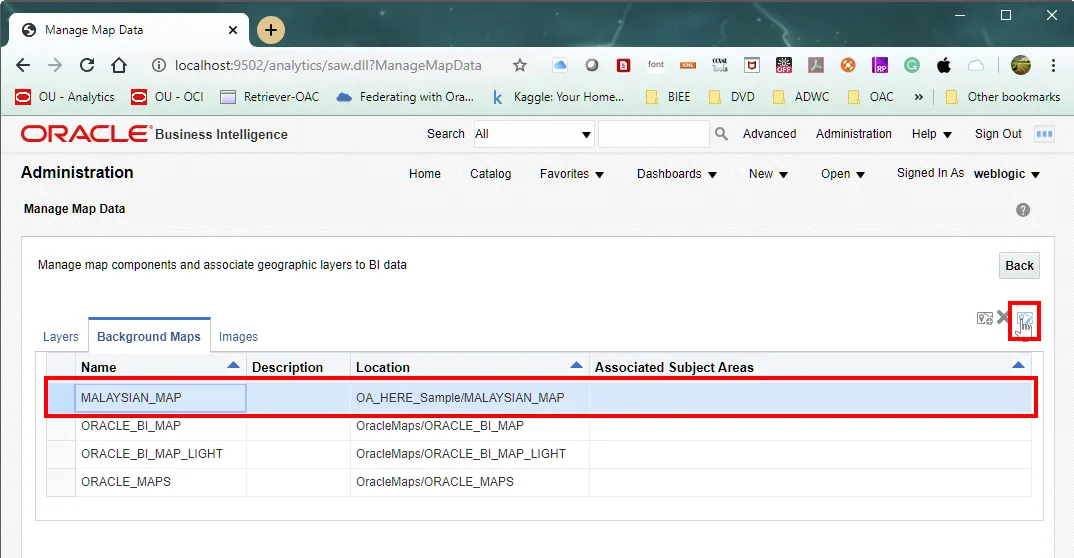Switch to the Layers tab
Screen dimensions: 1074x558
61,337
